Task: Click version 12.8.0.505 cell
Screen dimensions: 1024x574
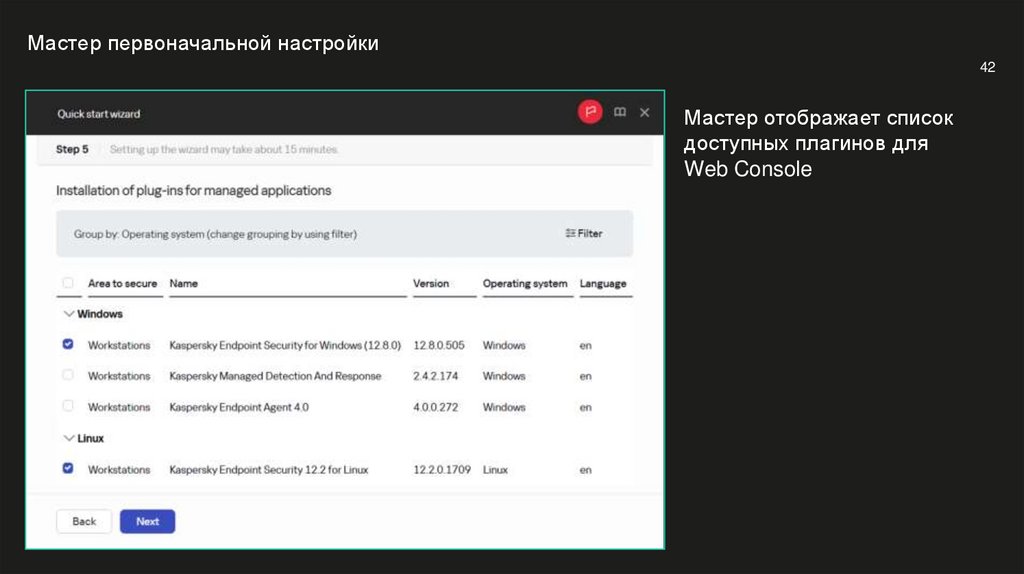Action: (439, 345)
